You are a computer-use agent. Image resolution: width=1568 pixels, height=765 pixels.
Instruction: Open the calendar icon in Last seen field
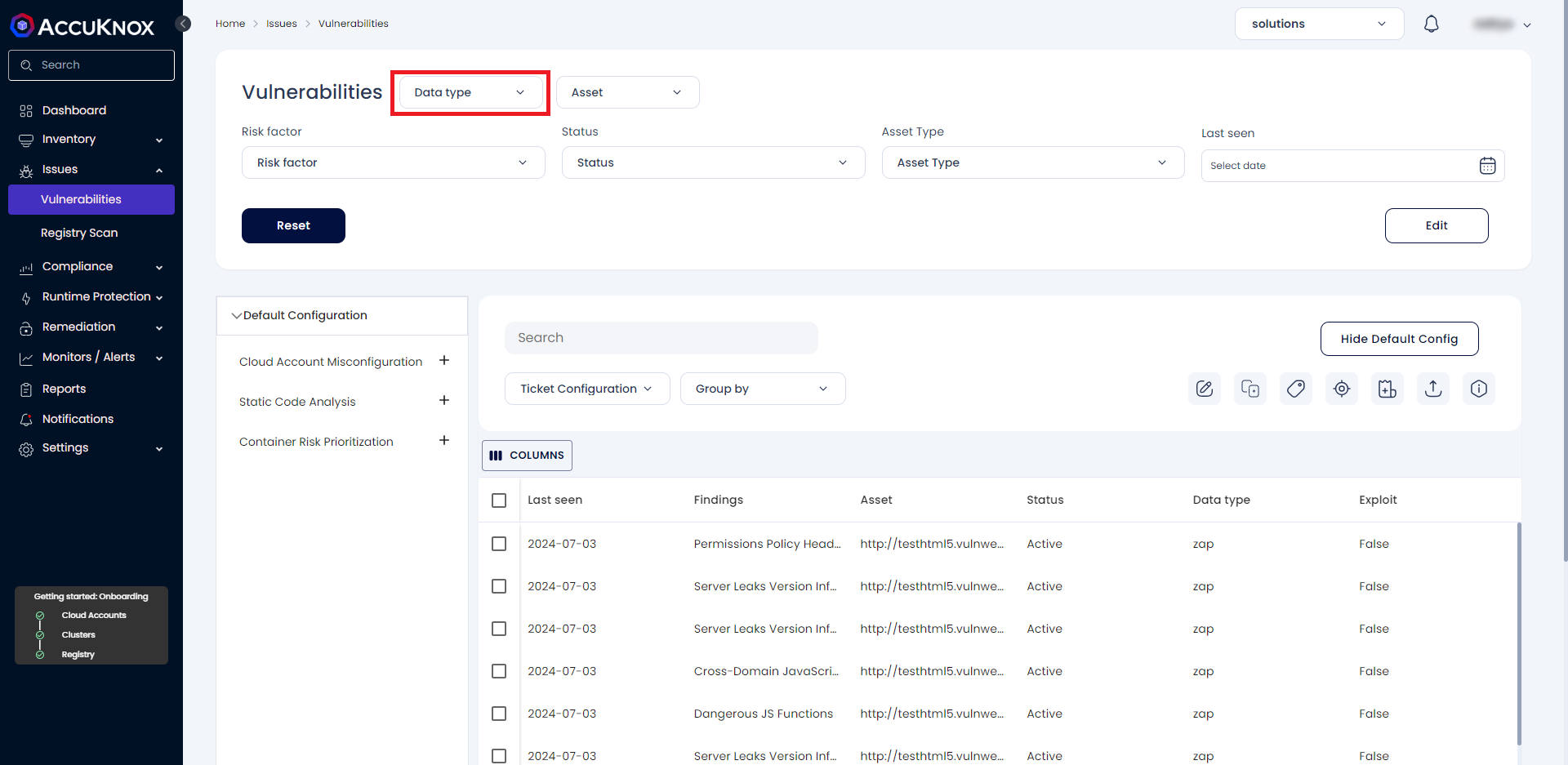click(x=1488, y=165)
